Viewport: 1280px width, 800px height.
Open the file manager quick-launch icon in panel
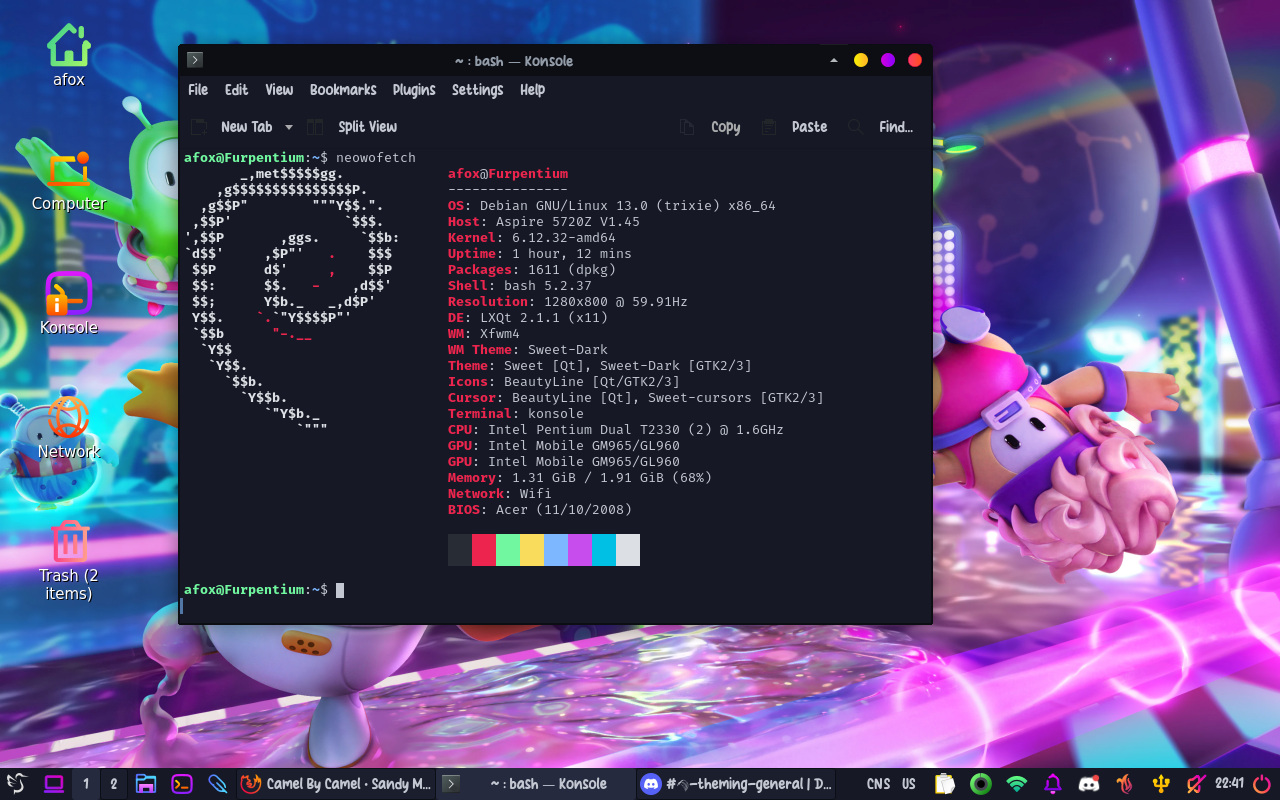[x=146, y=784]
